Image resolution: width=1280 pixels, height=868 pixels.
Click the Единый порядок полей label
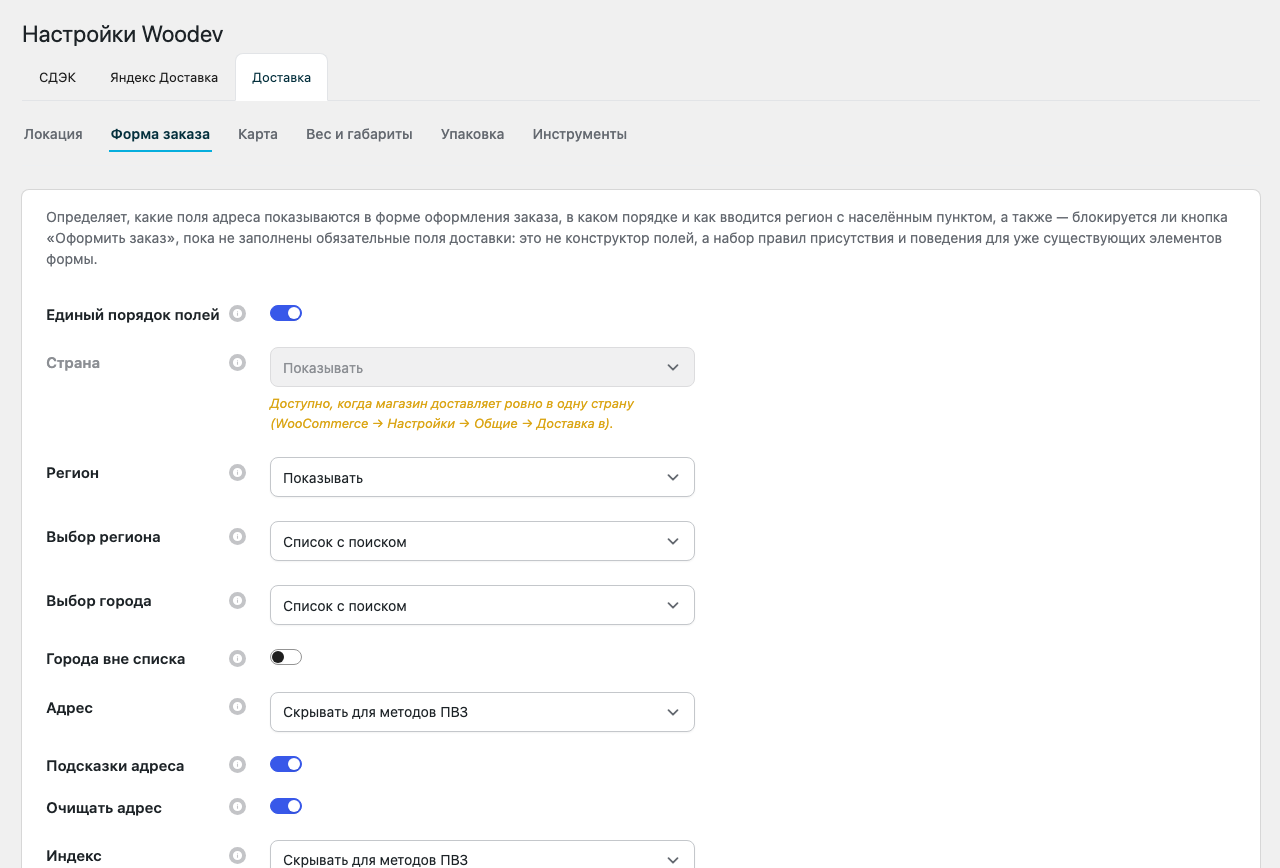(133, 315)
